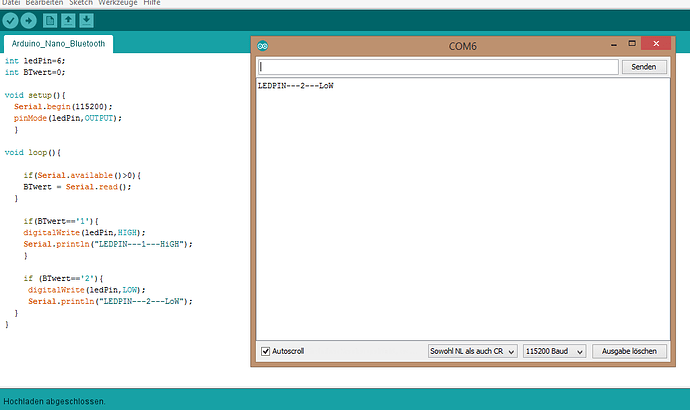Click the 'pinMode(ledPin,OUTPUT);' line

(68, 118)
